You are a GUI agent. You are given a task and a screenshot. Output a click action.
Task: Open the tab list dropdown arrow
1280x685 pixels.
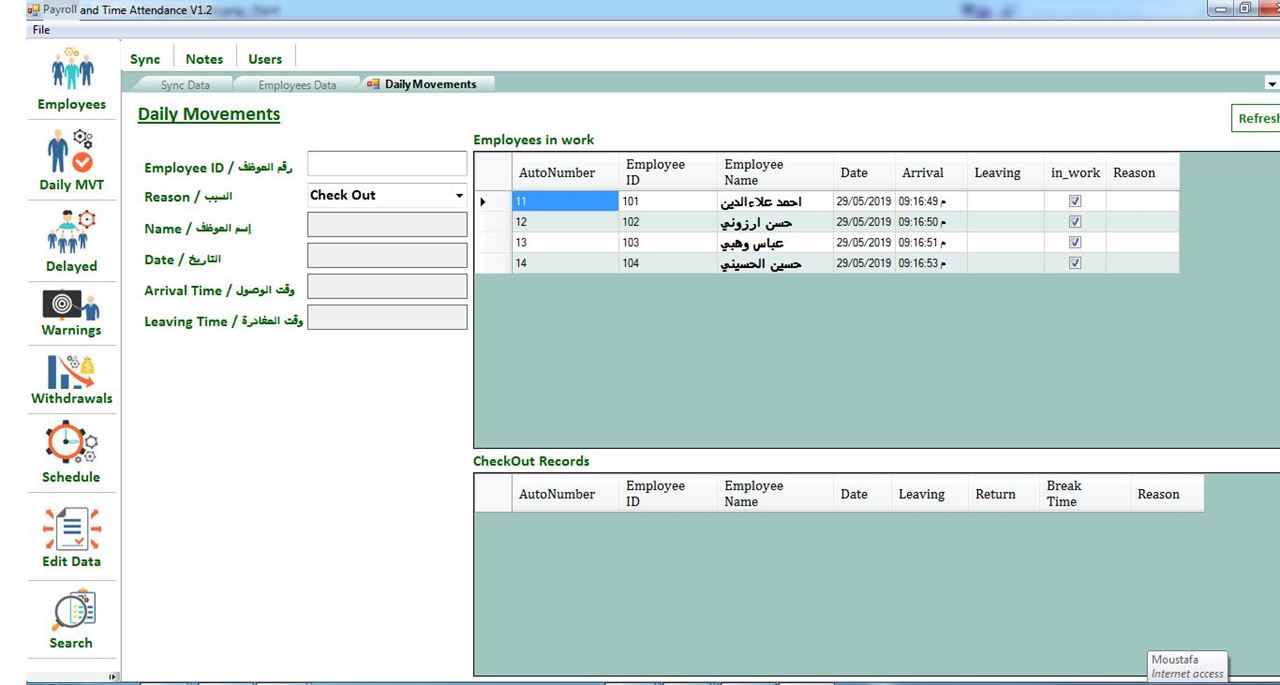(x=1272, y=84)
